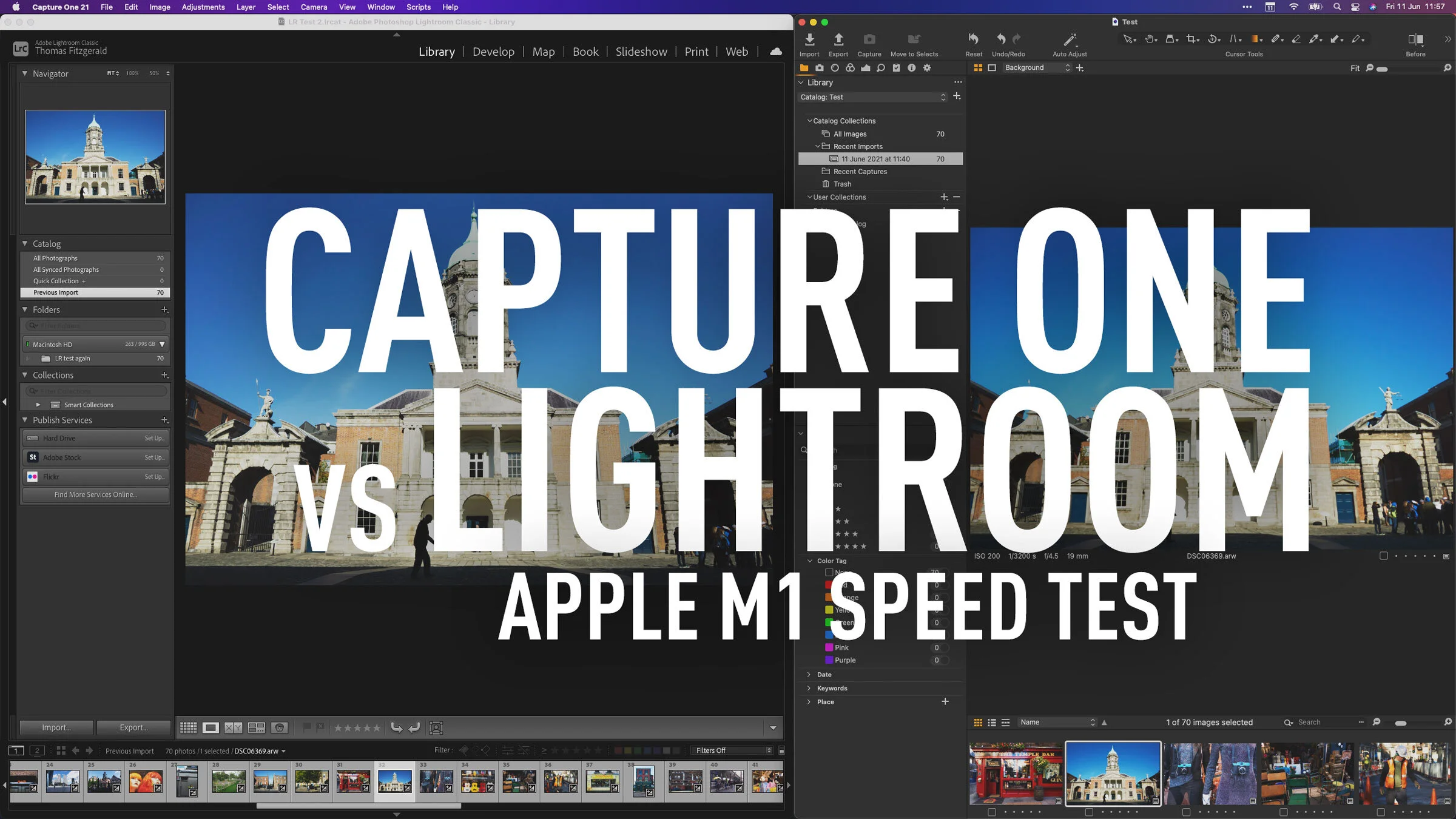The image size is (1456, 819).
Task: Switch to Lightroom Develop module
Action: (x=493, y=52)
